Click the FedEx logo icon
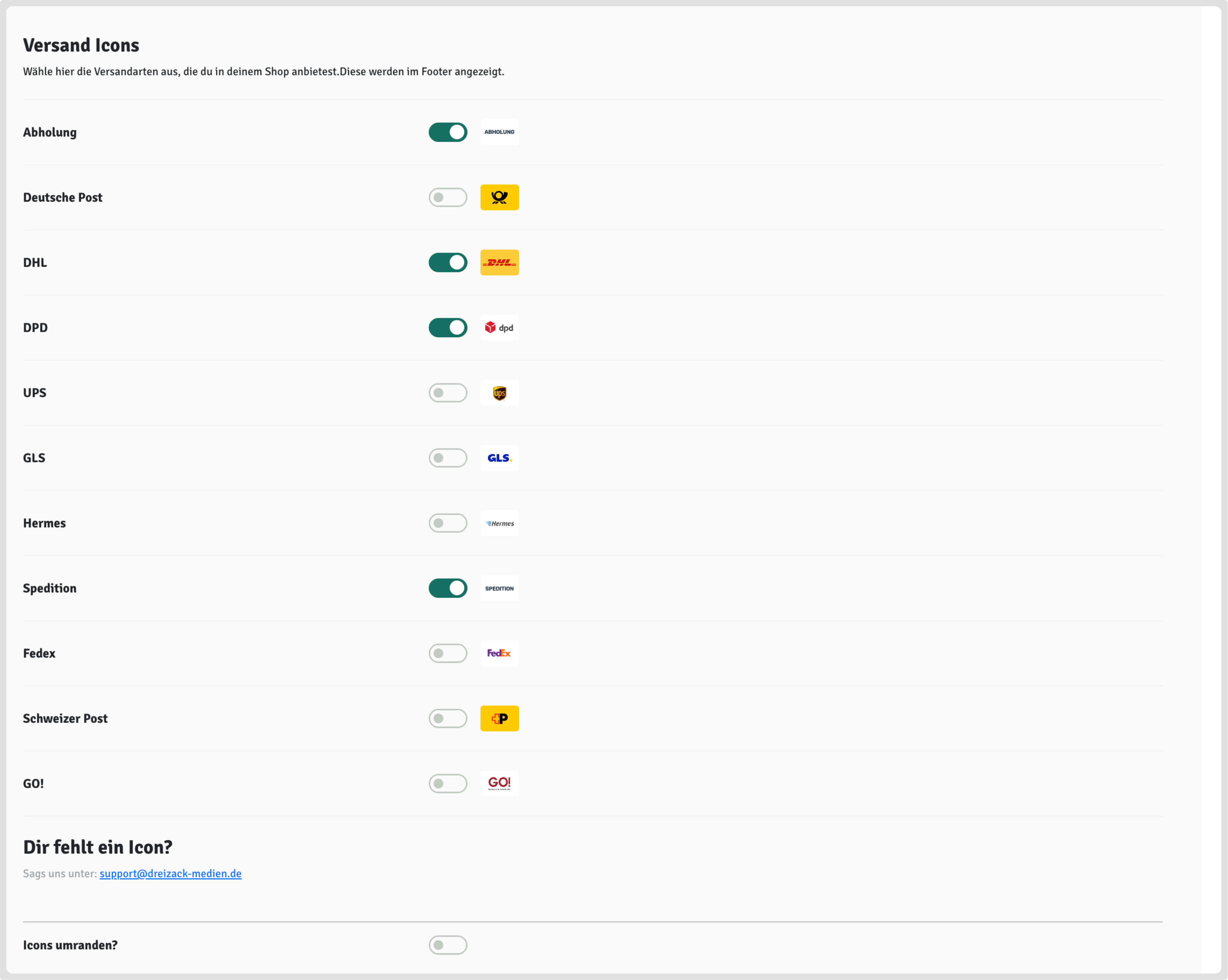Viewport: 1228px width, 980px height. point(499,653)
